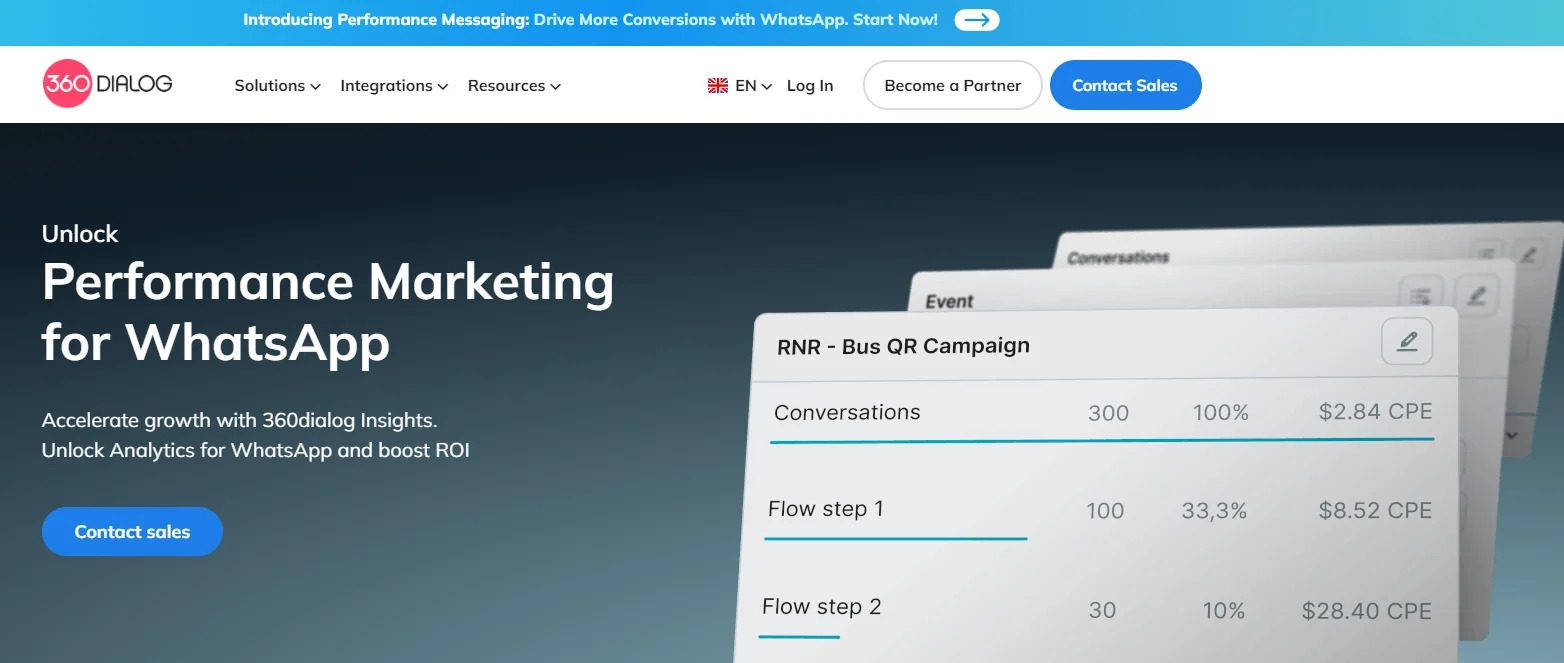1564x663 pixels.
Task: Click the '30' count in Flow step 2 row
Action: coord(1102,610)
